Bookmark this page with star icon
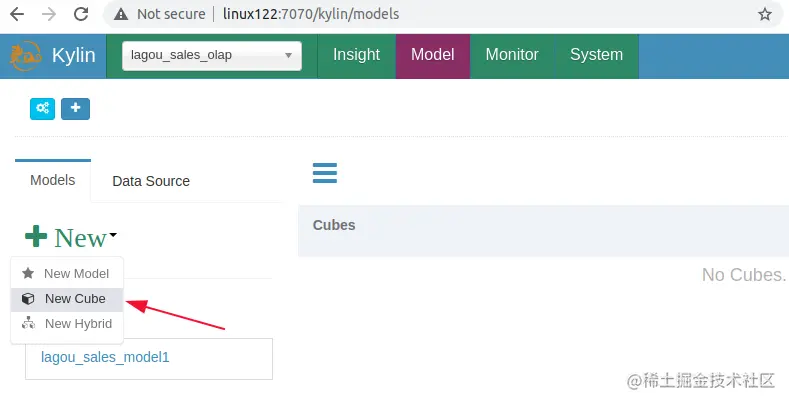Image resolution: width=789 pixels, height=404 pixels. point(765,14)
